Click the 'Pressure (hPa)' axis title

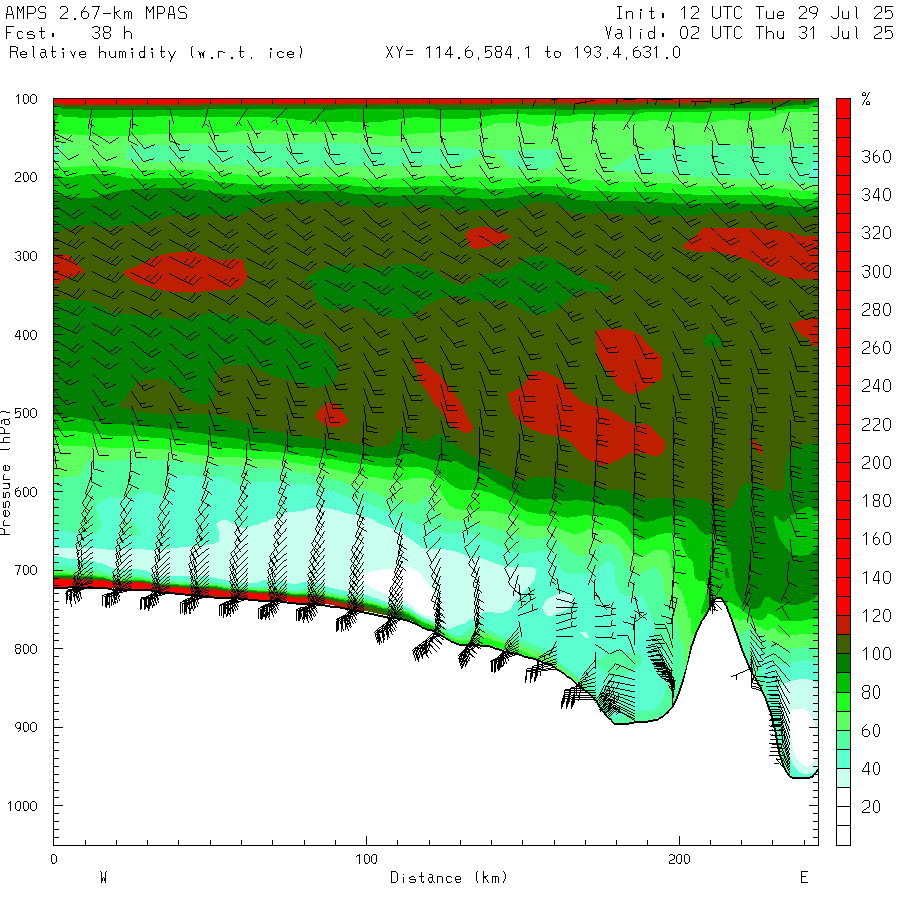click(6, 472)
